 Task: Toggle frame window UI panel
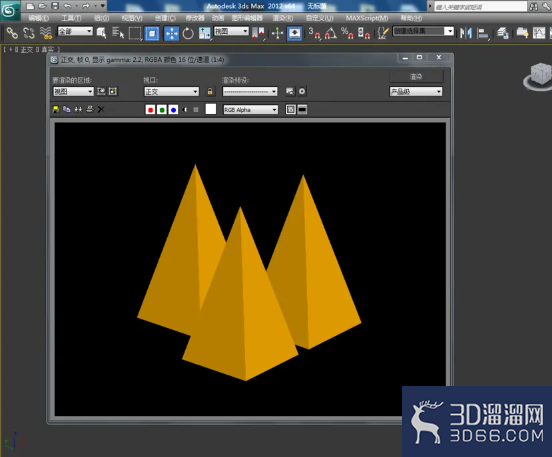point(302,109)
